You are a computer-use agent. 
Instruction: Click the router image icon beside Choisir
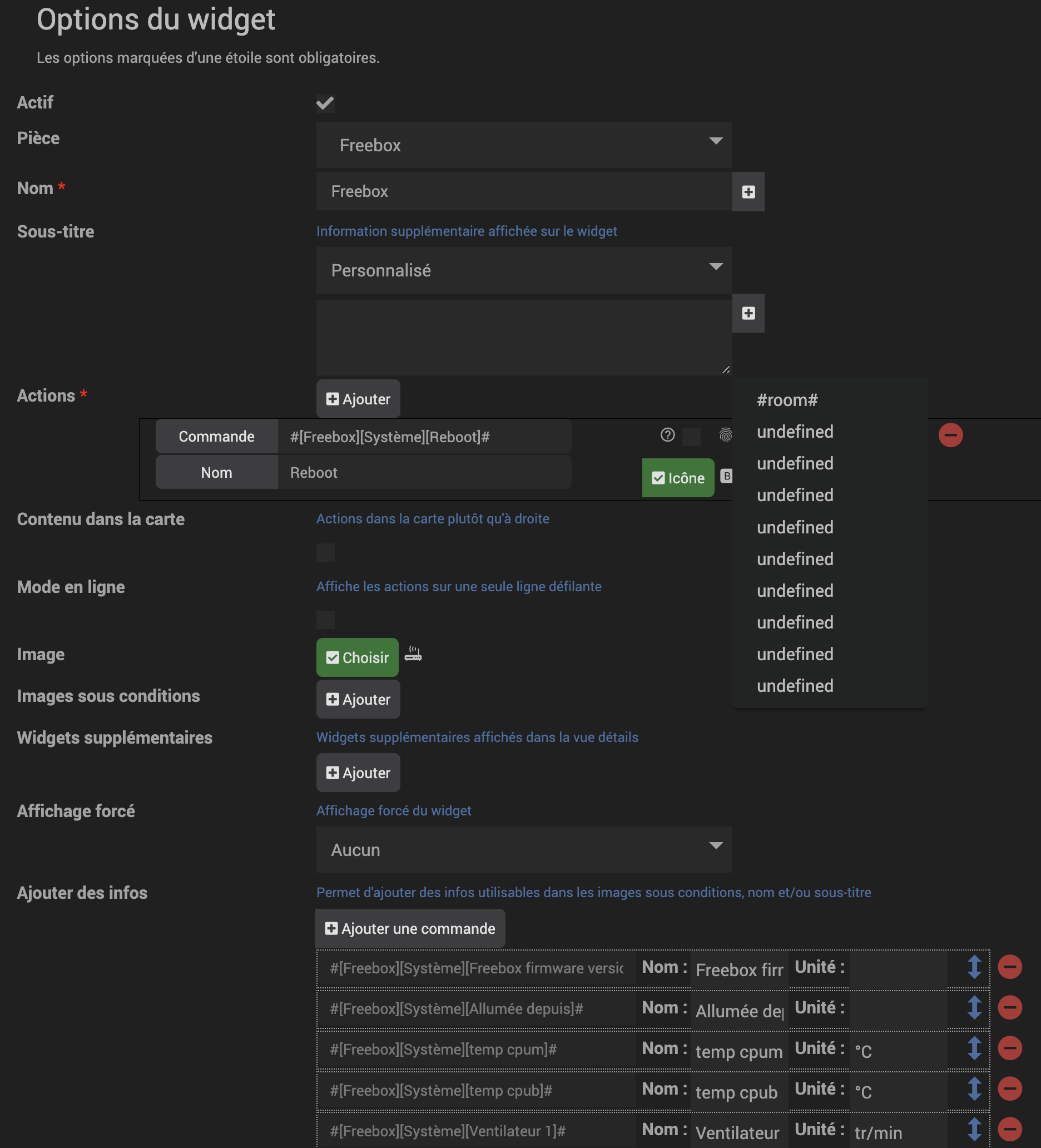[413, 654]
